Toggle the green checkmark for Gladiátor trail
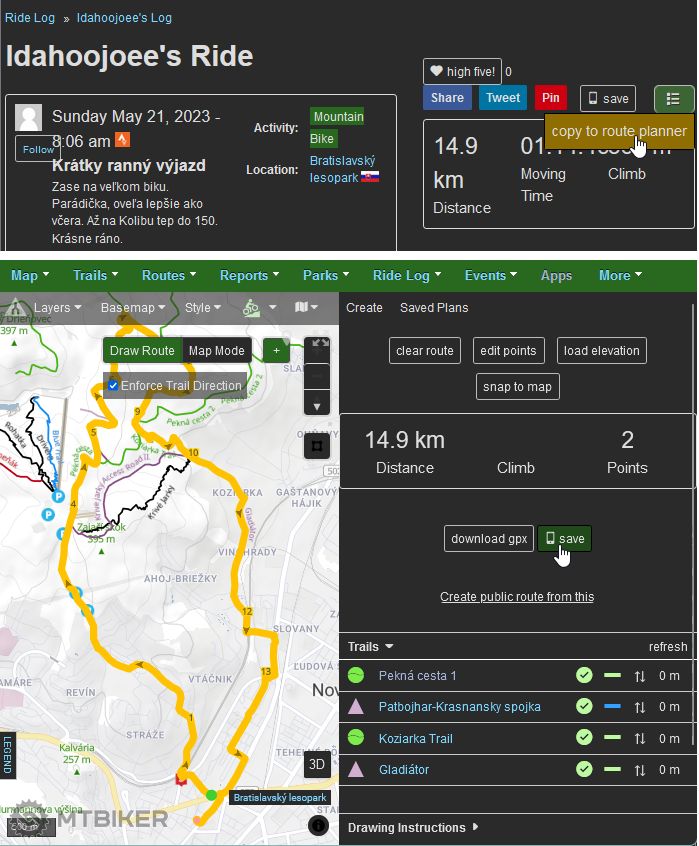The image size is (699, 846). click(x=584, y=771)
